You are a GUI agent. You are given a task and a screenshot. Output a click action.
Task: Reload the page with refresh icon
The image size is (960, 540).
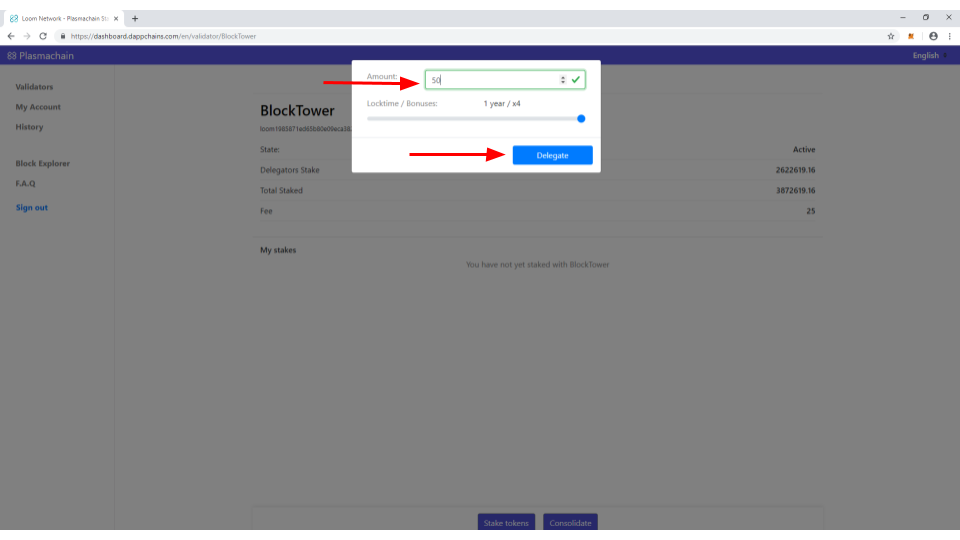tap(43, 36)
